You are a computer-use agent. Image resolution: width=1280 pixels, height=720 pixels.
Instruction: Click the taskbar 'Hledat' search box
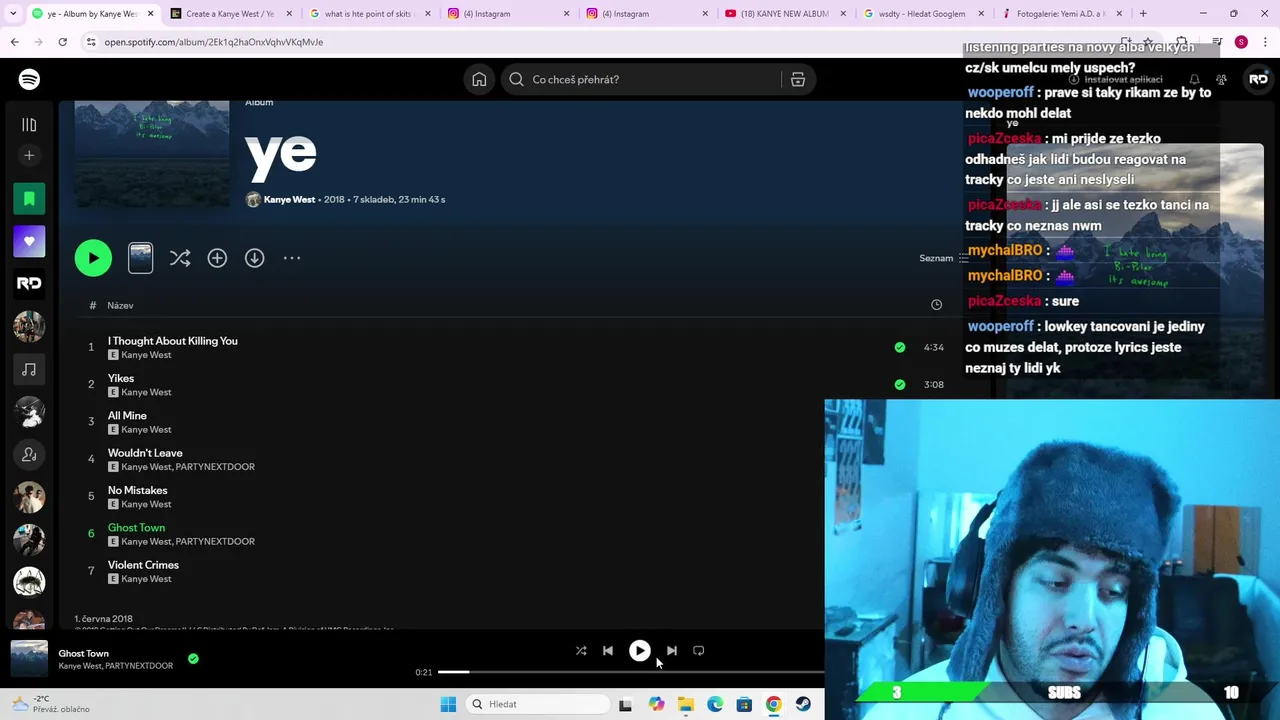pos(538,704)
